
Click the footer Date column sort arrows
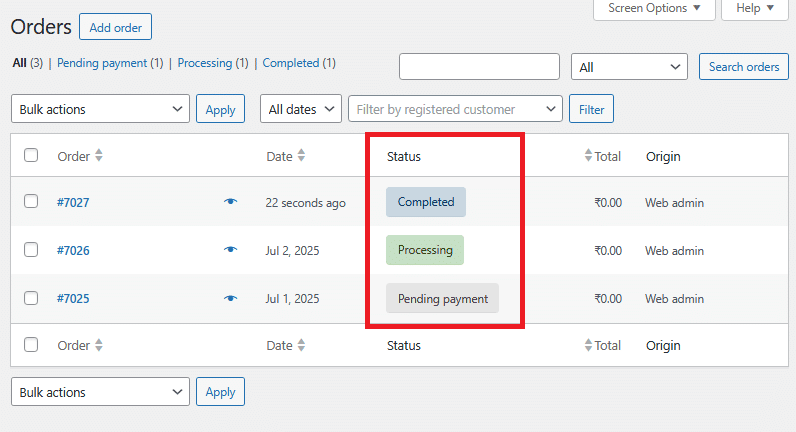click(x=301, y=345)
